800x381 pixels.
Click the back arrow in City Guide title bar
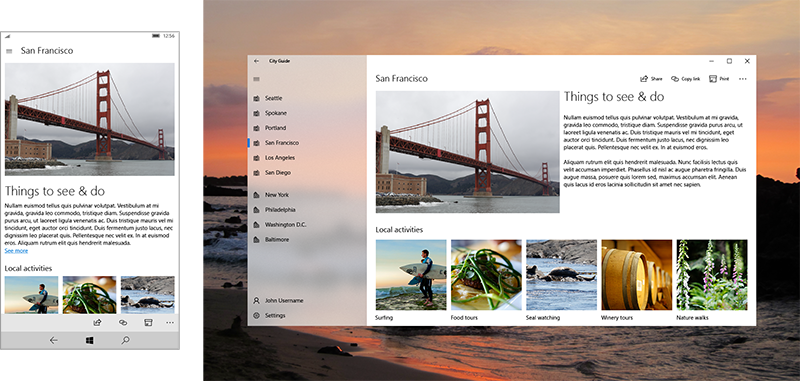click(x=256, y=61)
